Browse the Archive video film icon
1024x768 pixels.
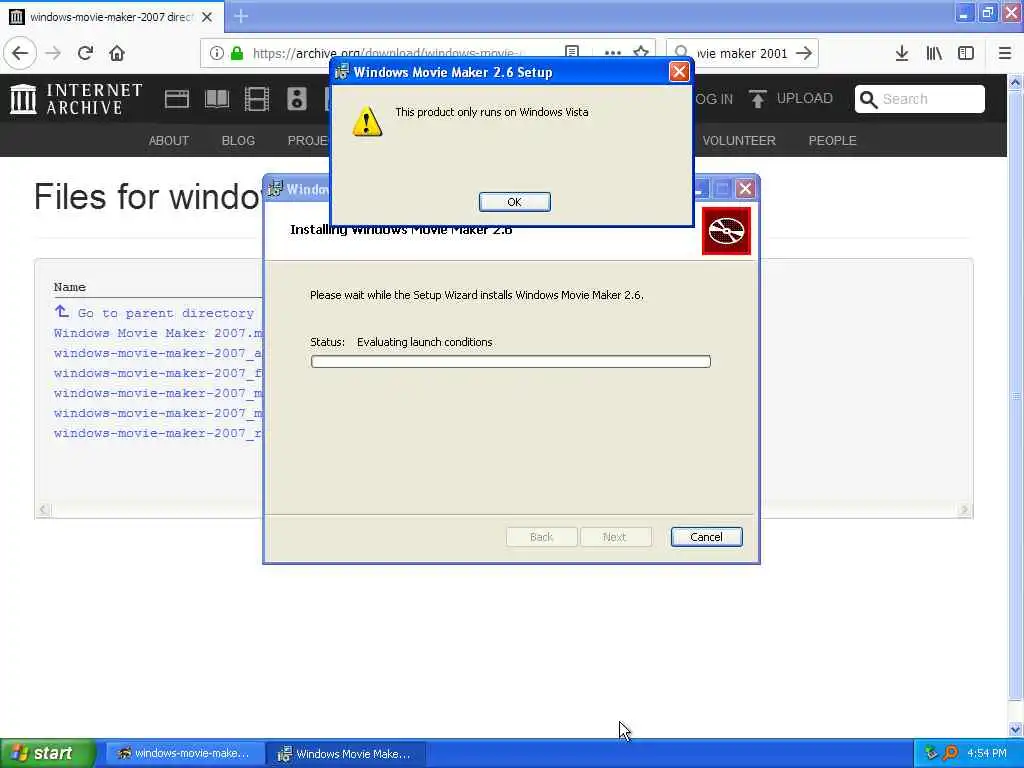(x=257, y=99)
